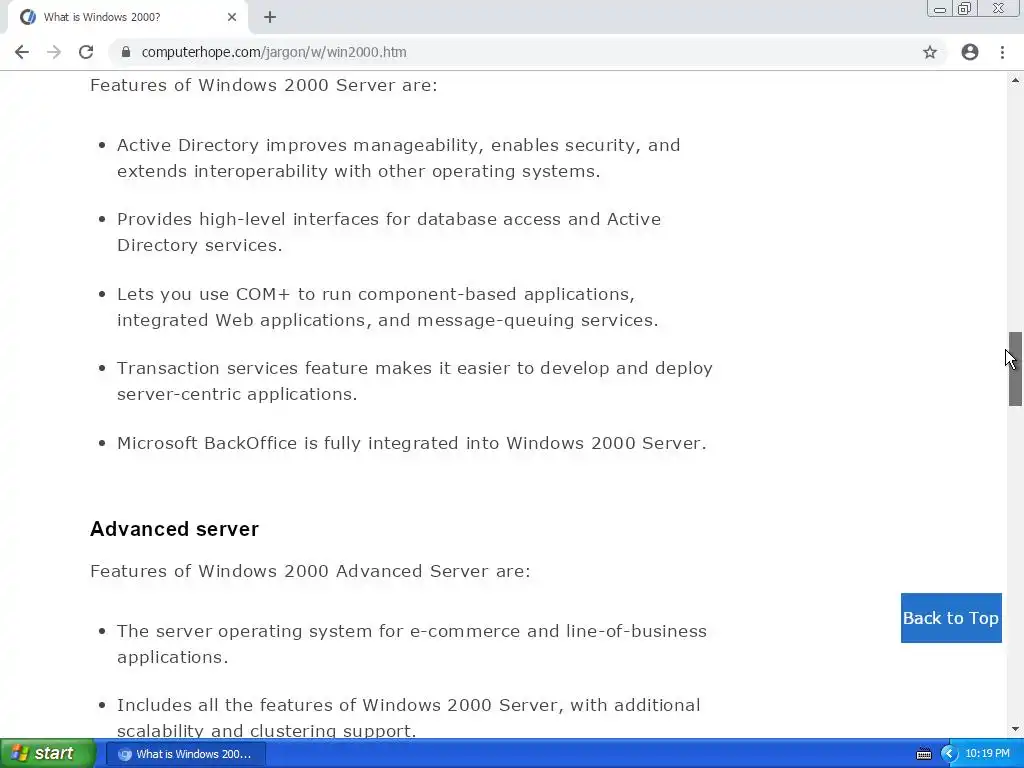Reload the current page
This screenshot has height=768, width=1024.
pyautogui.click(x=86, y=52)
